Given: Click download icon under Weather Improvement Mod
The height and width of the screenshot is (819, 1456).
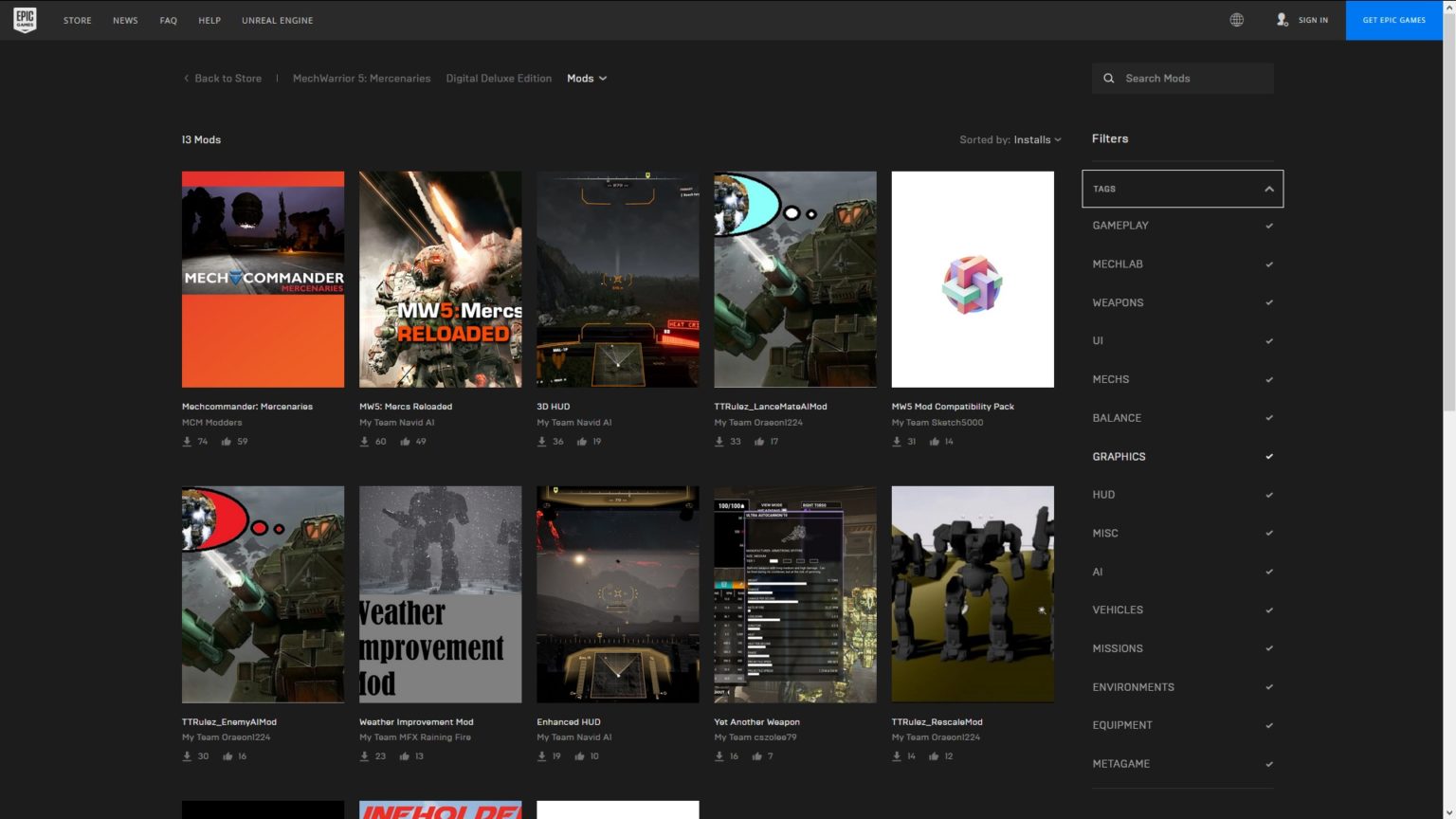Looking at the screenshot, I should point(364,756).
